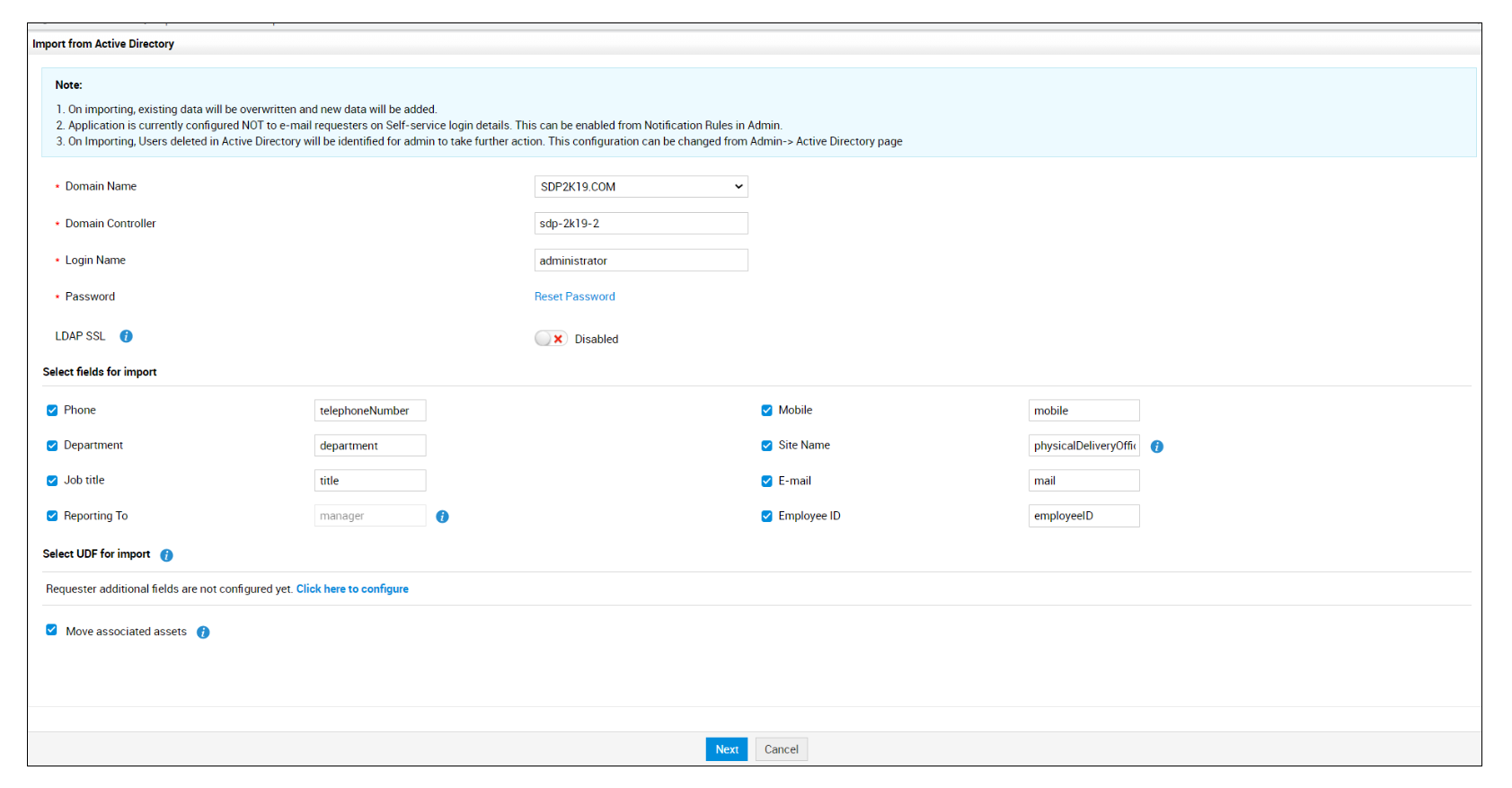Click the Select UDF for import info icon
Screen dimensions: 1512x788
166,555
